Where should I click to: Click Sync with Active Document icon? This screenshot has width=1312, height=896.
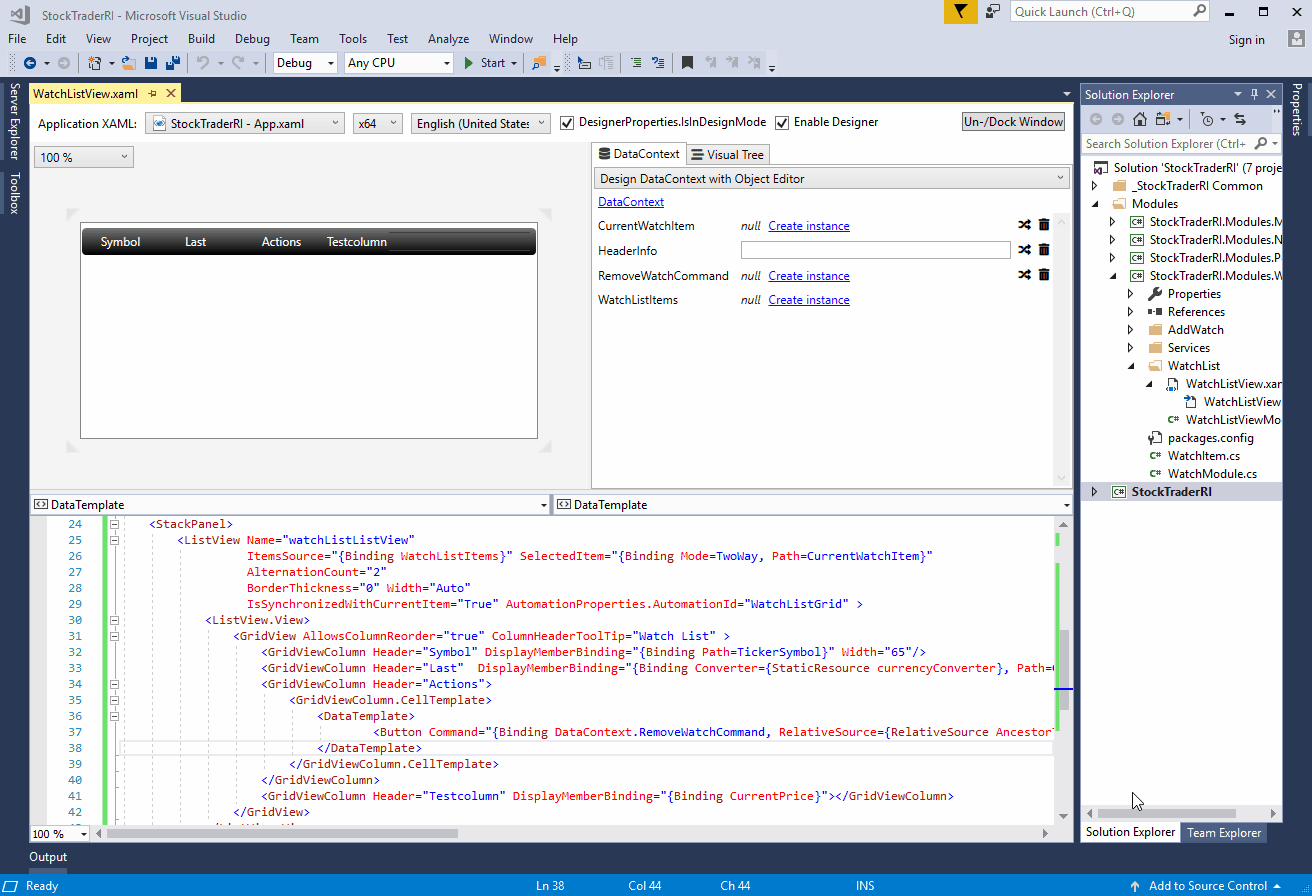[x=1239, y=119]
